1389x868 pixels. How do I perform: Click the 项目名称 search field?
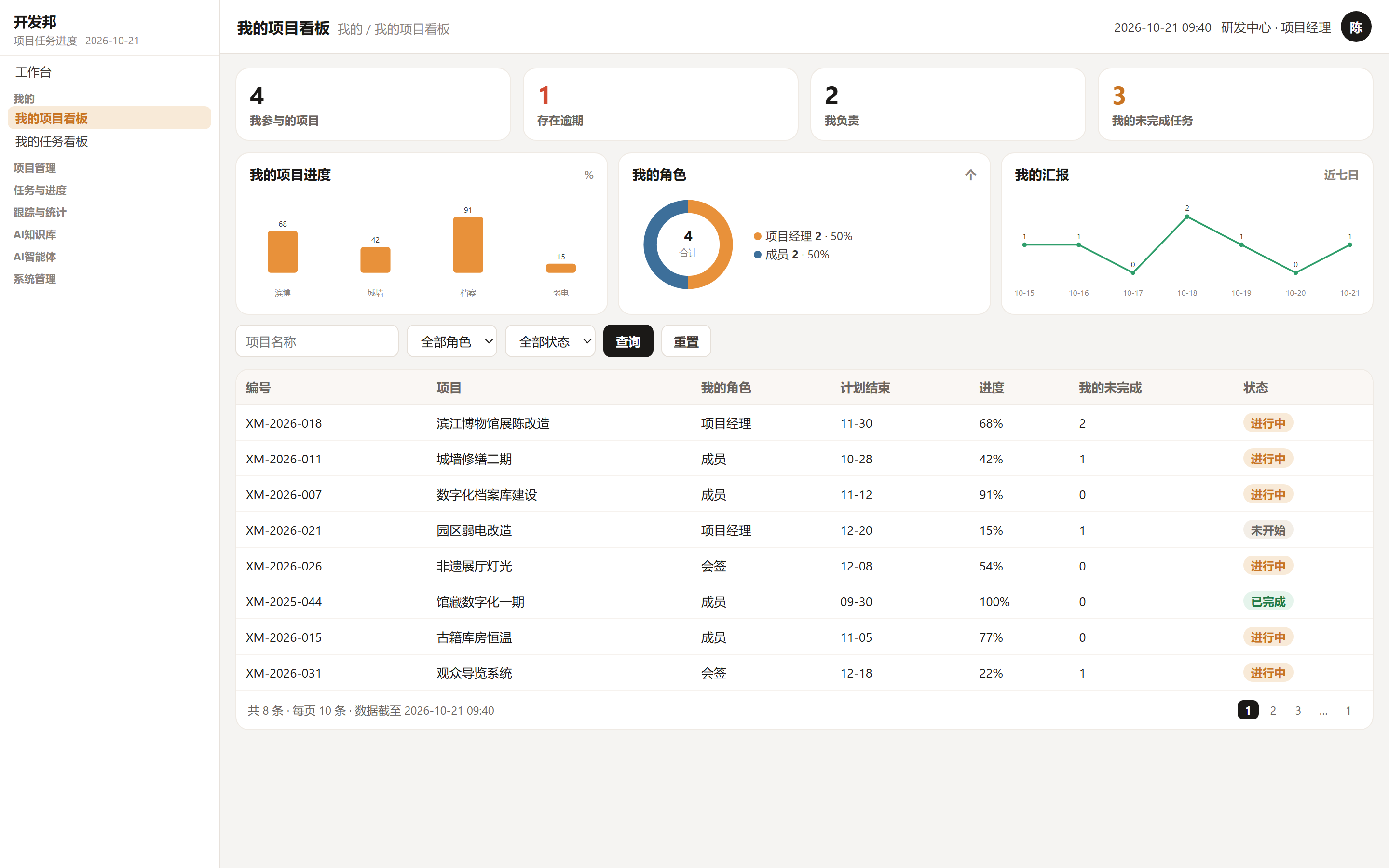[317, 341]
